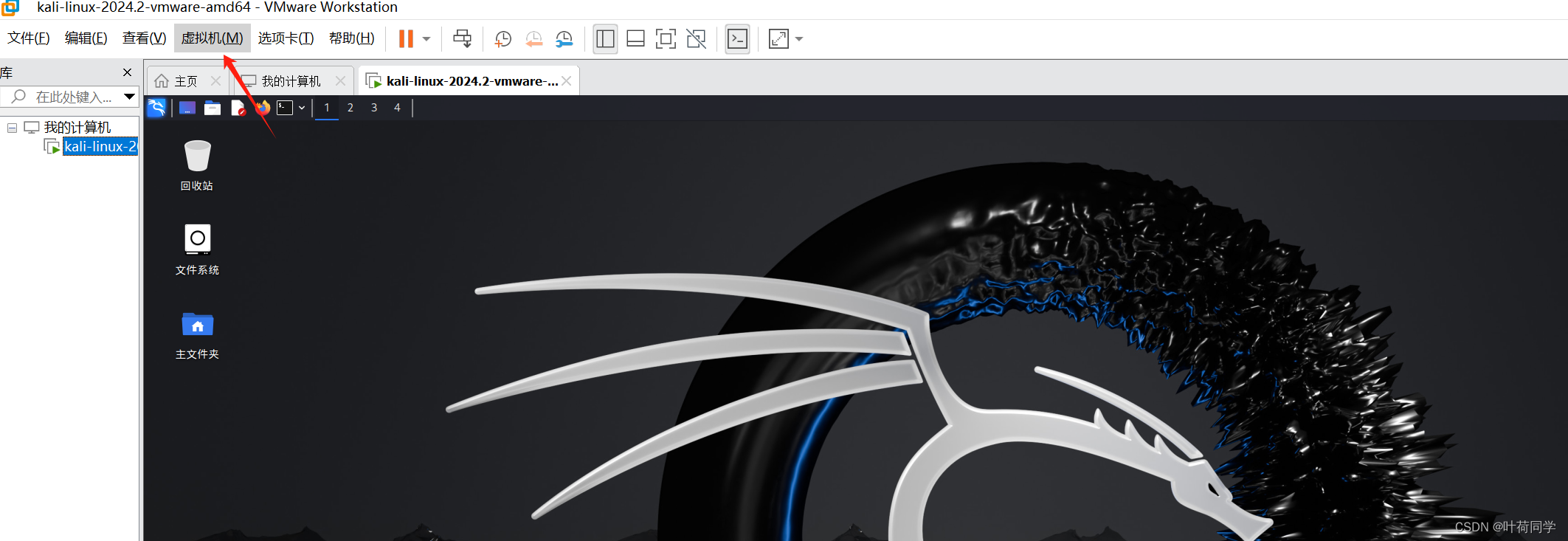Switch to Kali workspace 3

point(374,108)
